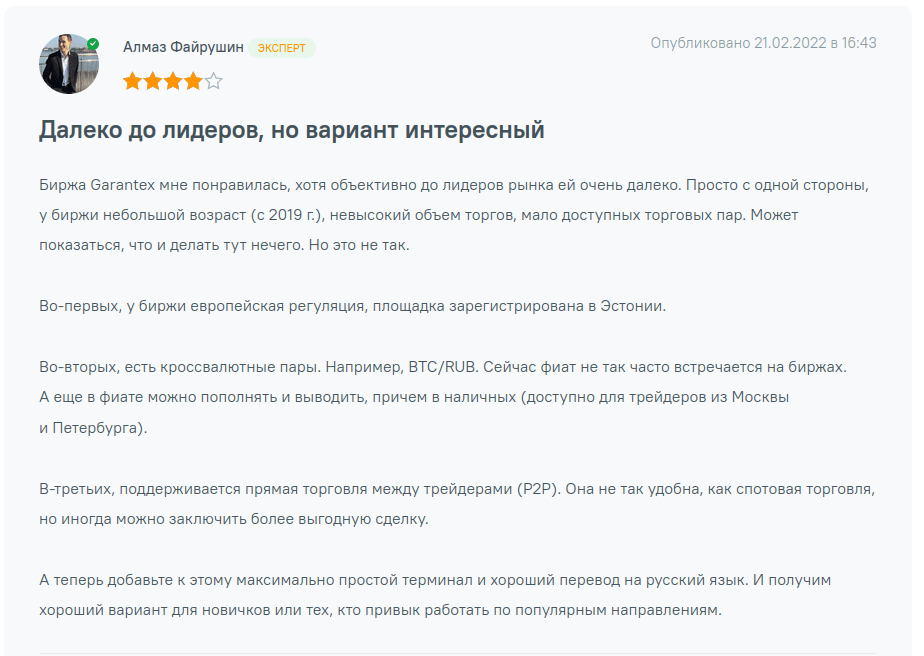Open Алмаз Файрушин's avatar photo
Image resolution: width=924 pixels, height=656 pixels.
68,65
